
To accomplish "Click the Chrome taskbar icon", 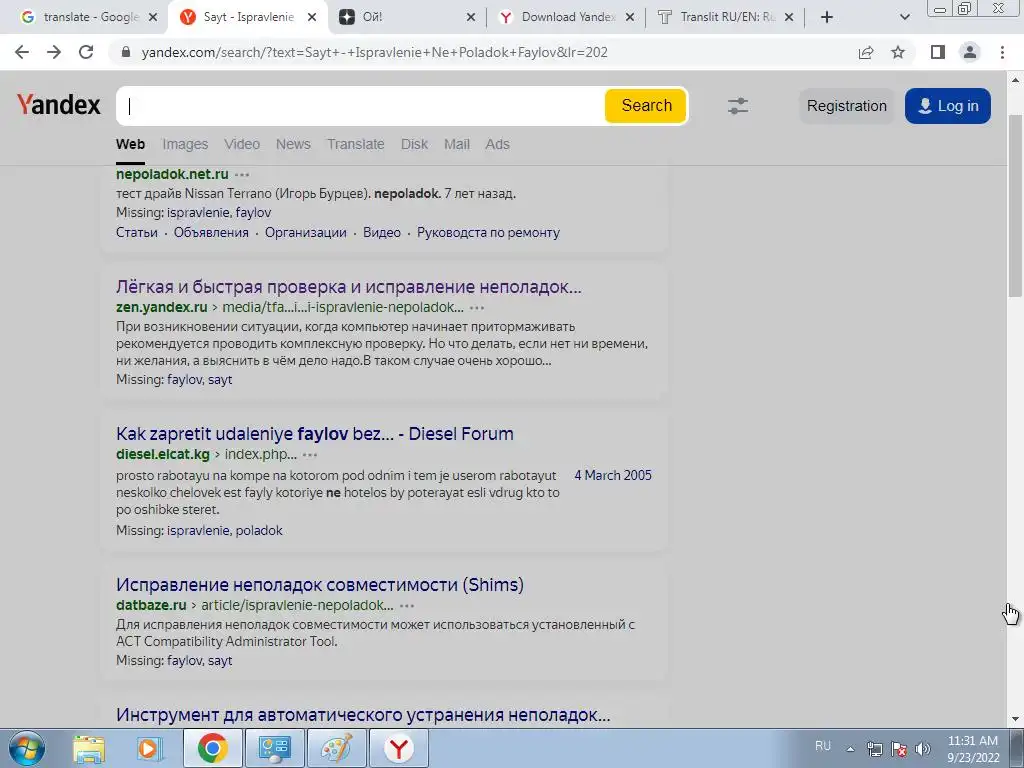I will pyautogui.click(x=213, y=748).
